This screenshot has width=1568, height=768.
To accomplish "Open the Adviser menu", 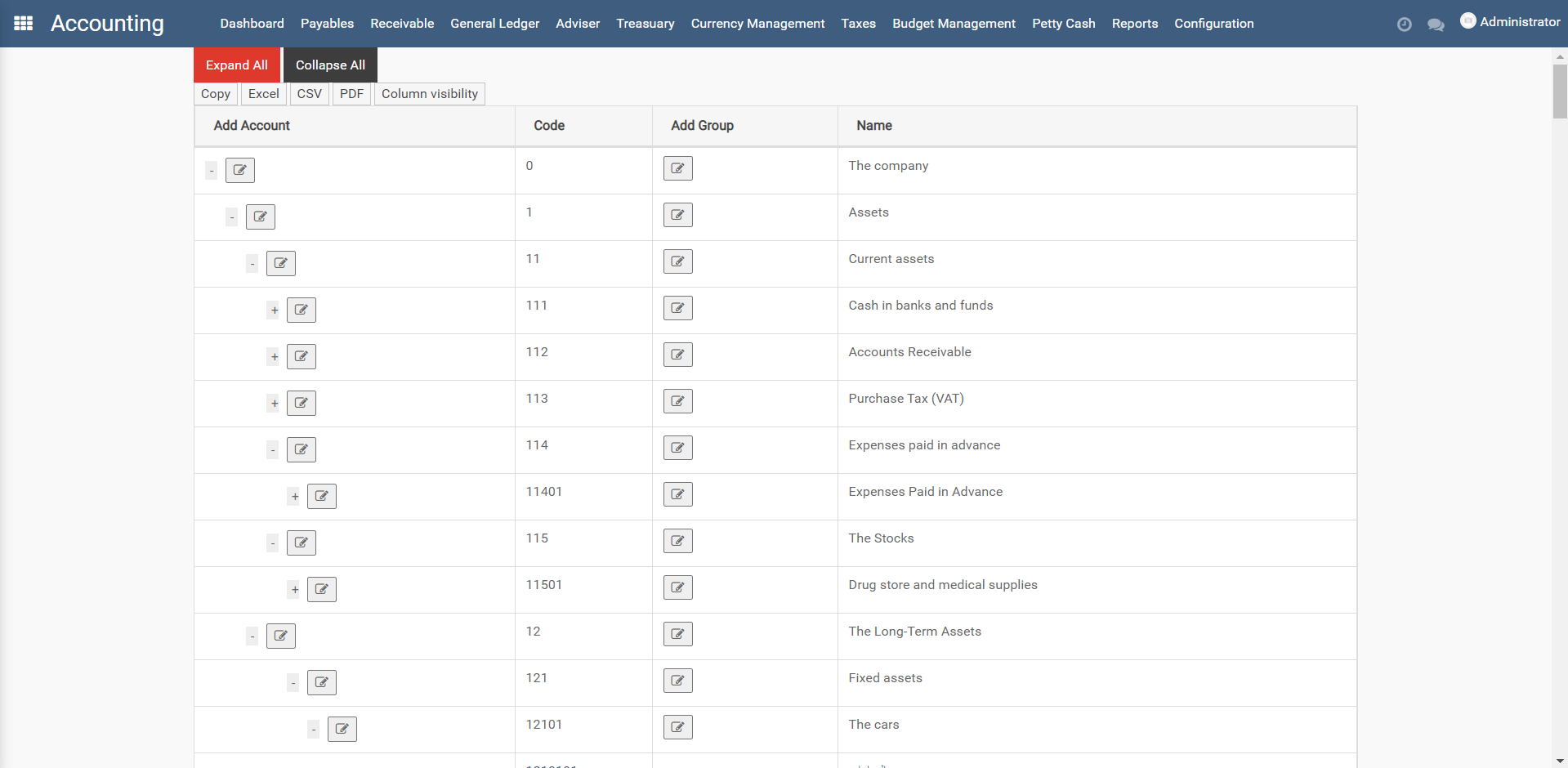I will 578,24.
